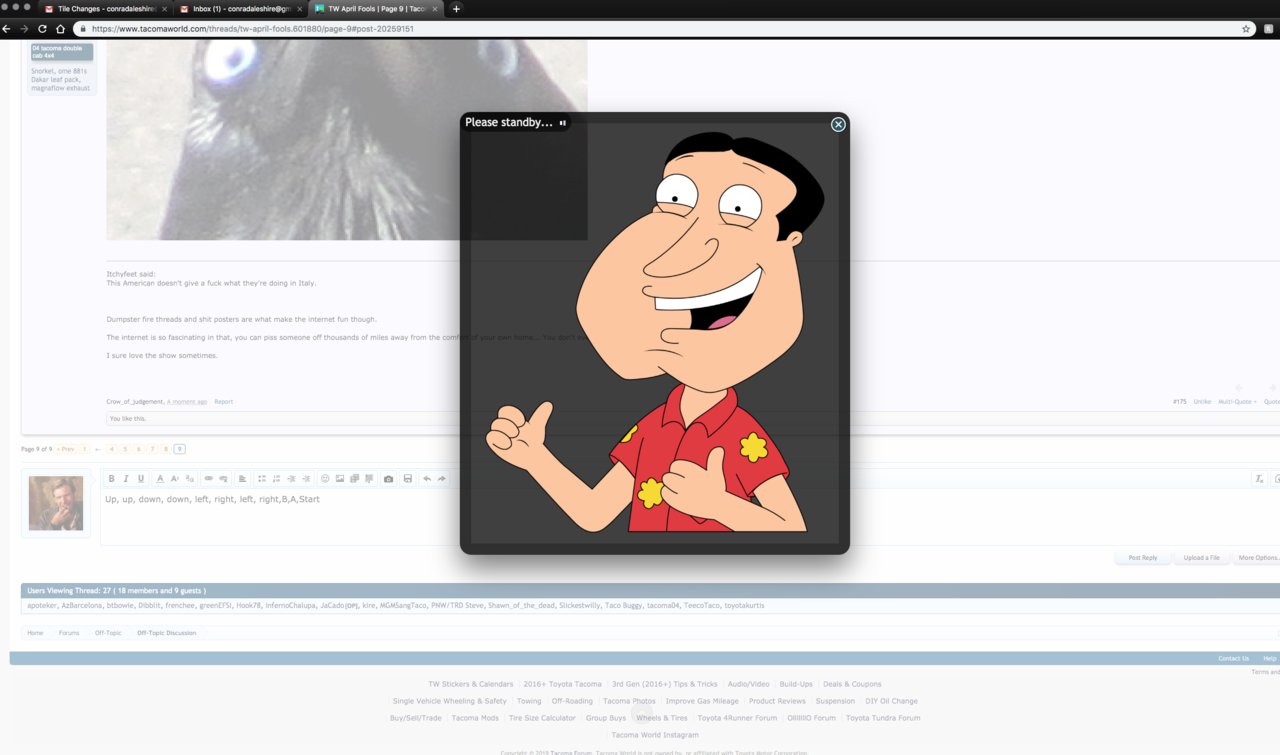This screenshot has width=1280, height=755.
Task: Open DIY Oil Change link
Action: 892,701
